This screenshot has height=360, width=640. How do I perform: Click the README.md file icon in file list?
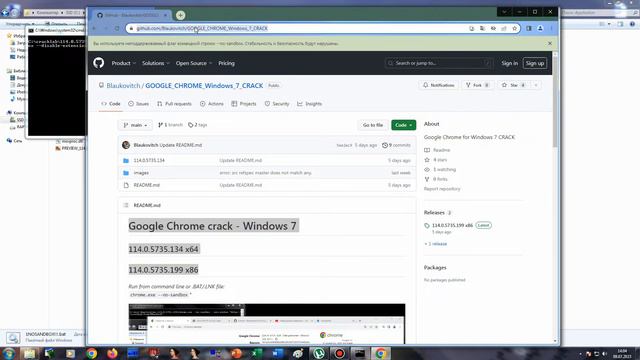126,185
